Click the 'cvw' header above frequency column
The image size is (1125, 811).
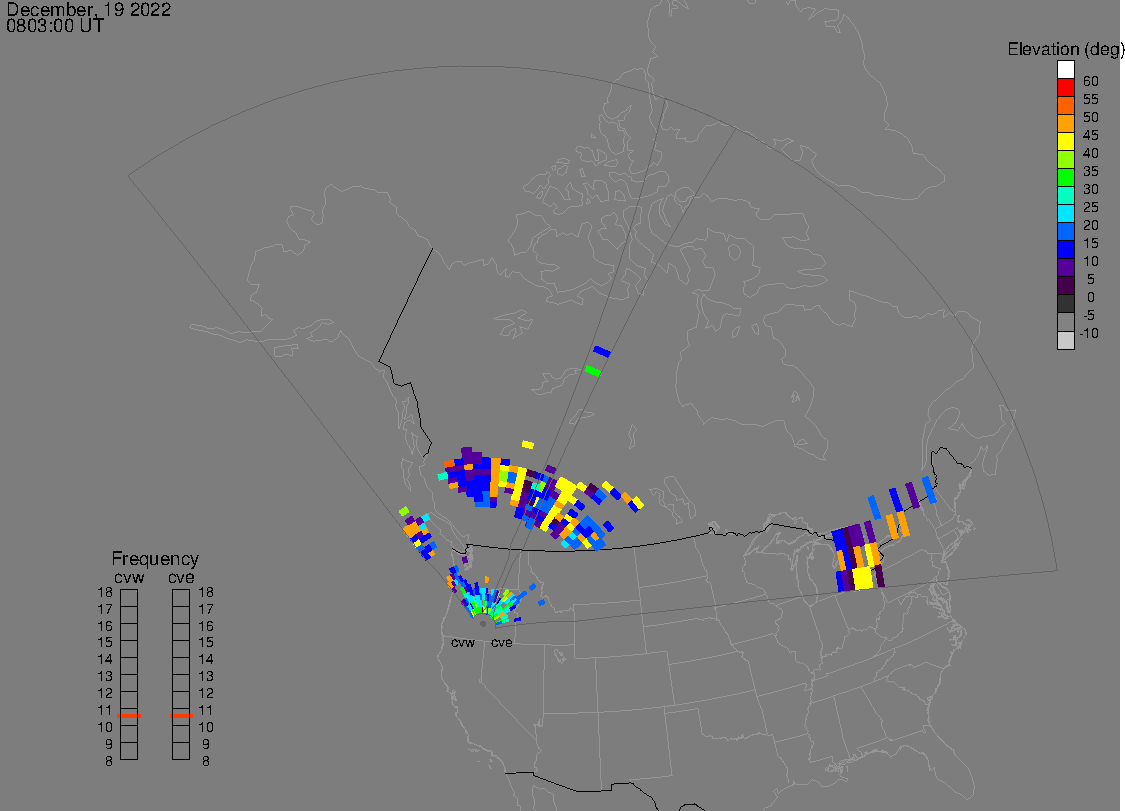(x=129, y=577)
